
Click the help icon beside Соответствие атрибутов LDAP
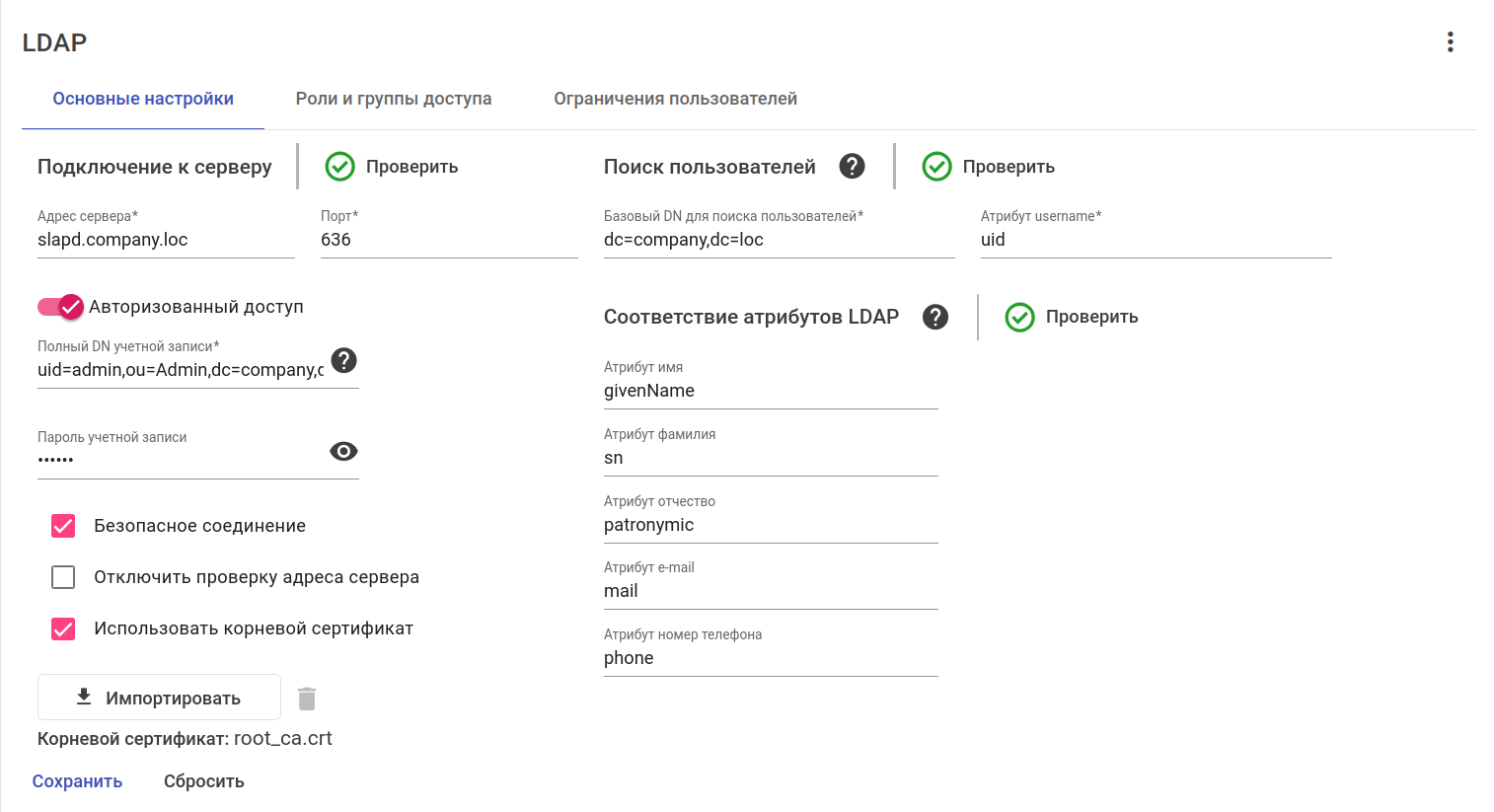coord(934,317)
